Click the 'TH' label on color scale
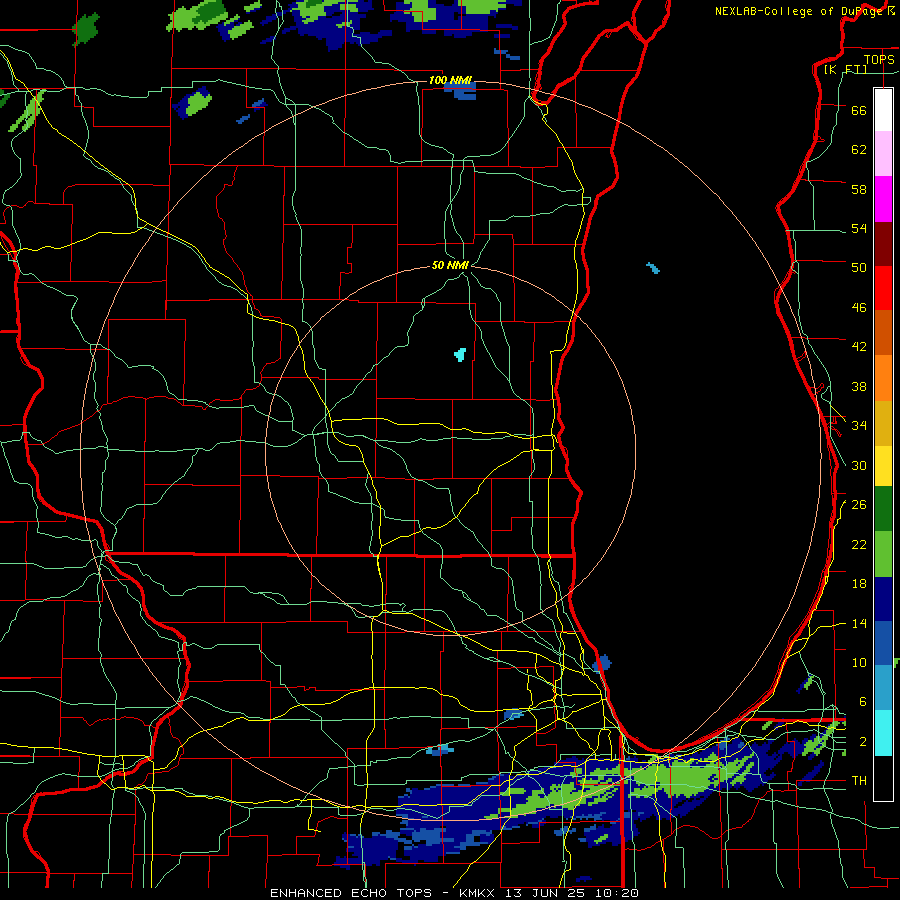900x900 pixels. 859,780
